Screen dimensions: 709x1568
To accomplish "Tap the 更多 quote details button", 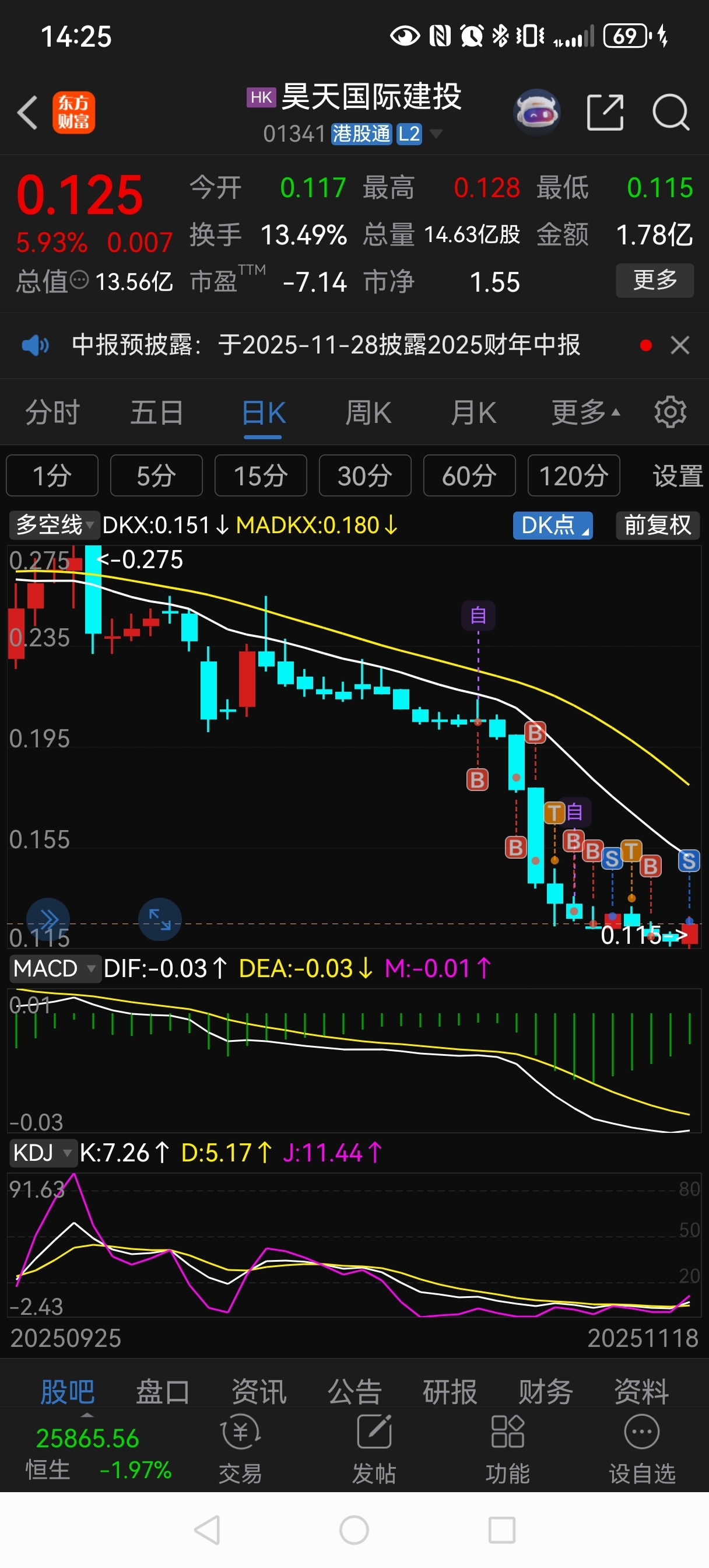I will click(655, 280).
